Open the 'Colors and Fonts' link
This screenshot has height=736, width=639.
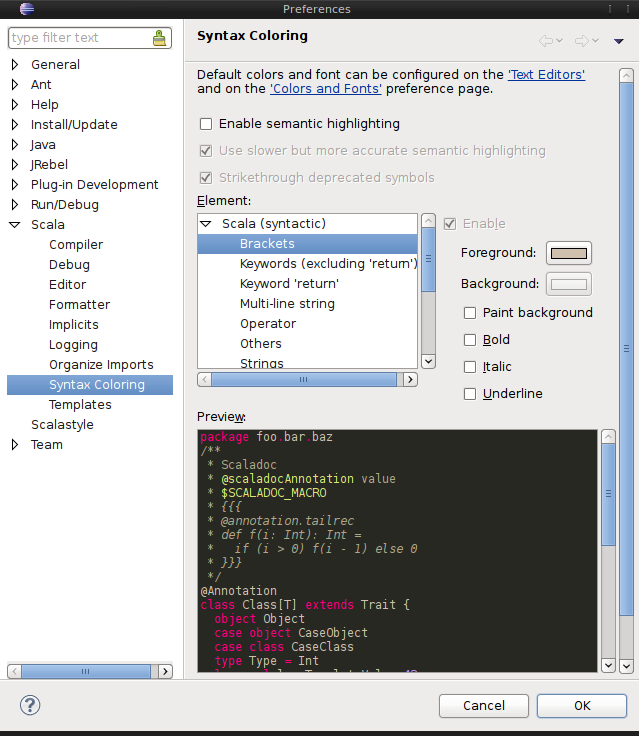(x=326, y=89)
